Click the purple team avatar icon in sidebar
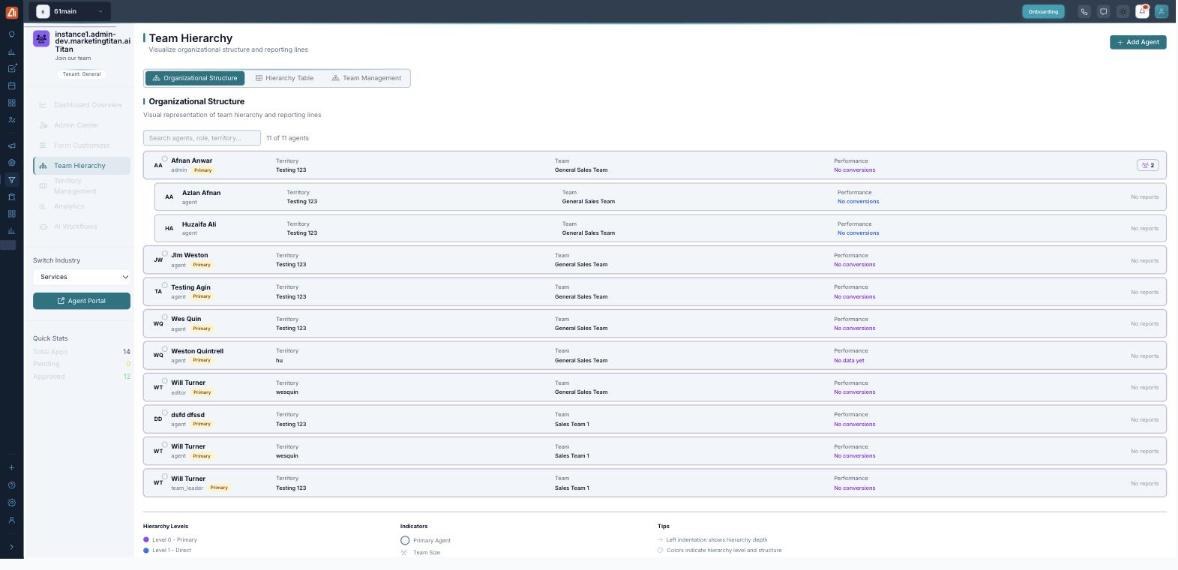Viewport: 1178px width, 570px height. tap(41, 39)
